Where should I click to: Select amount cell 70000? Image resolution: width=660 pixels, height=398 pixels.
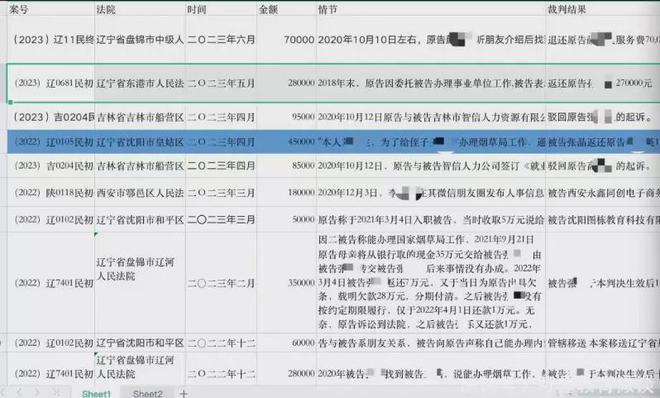pyautogui.click(x=287, y=40)
